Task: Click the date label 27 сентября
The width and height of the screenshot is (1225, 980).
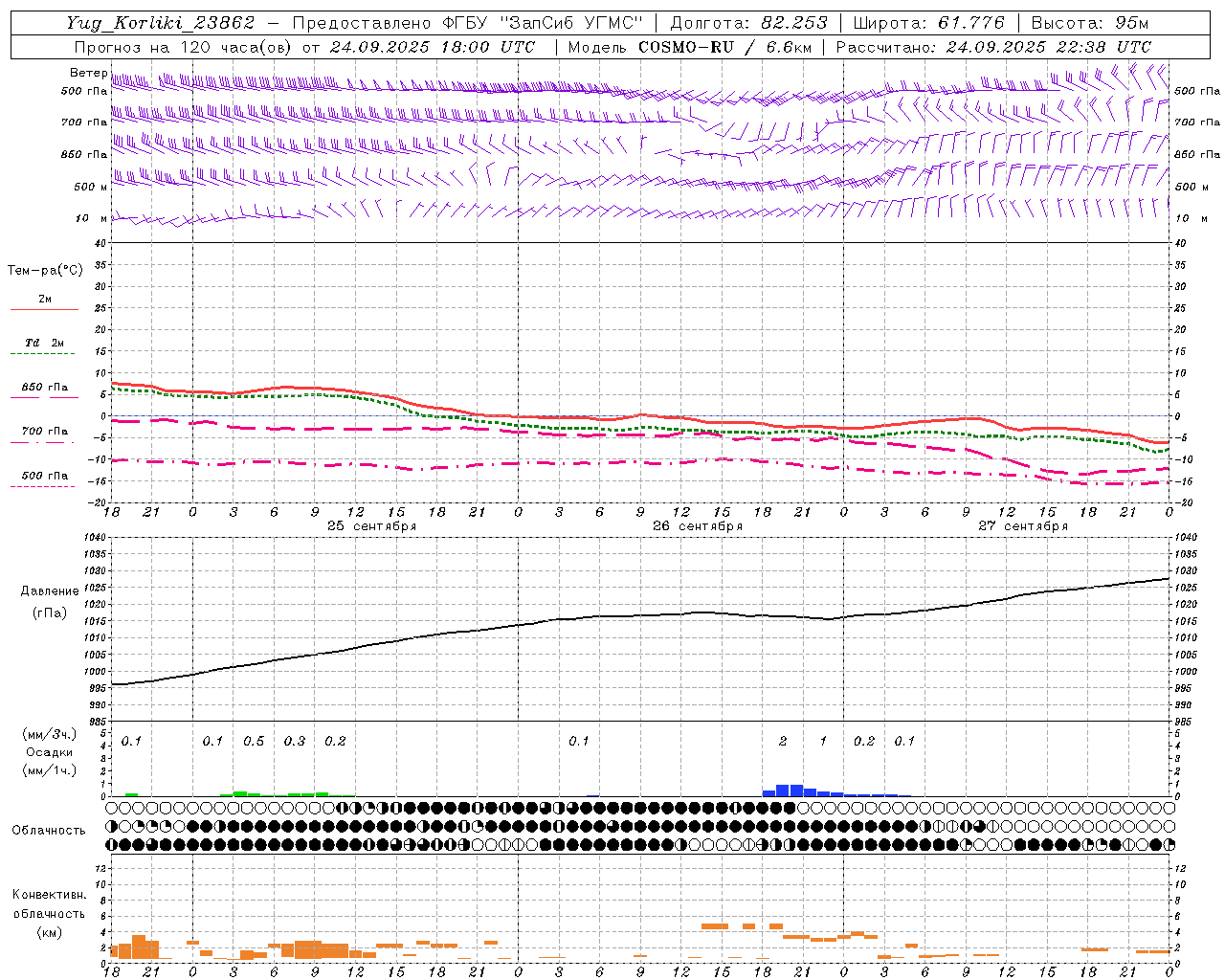Action: pos(1022,525)
